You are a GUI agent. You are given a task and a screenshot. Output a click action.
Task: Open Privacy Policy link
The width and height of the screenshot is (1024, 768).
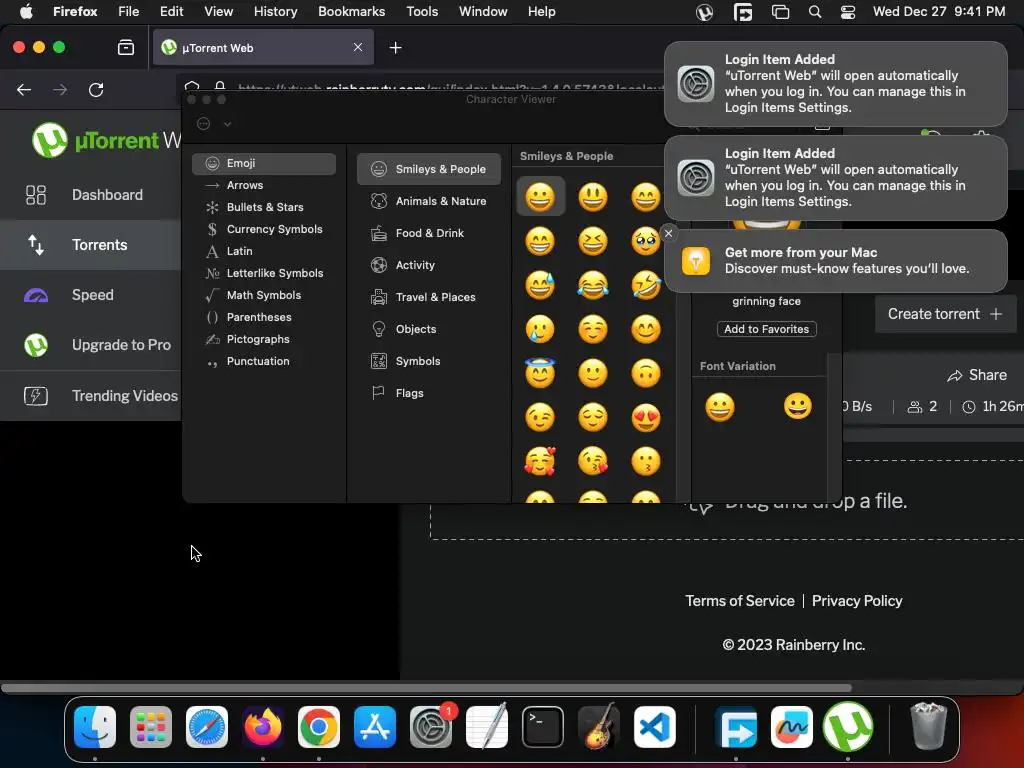tap(857, 601)
